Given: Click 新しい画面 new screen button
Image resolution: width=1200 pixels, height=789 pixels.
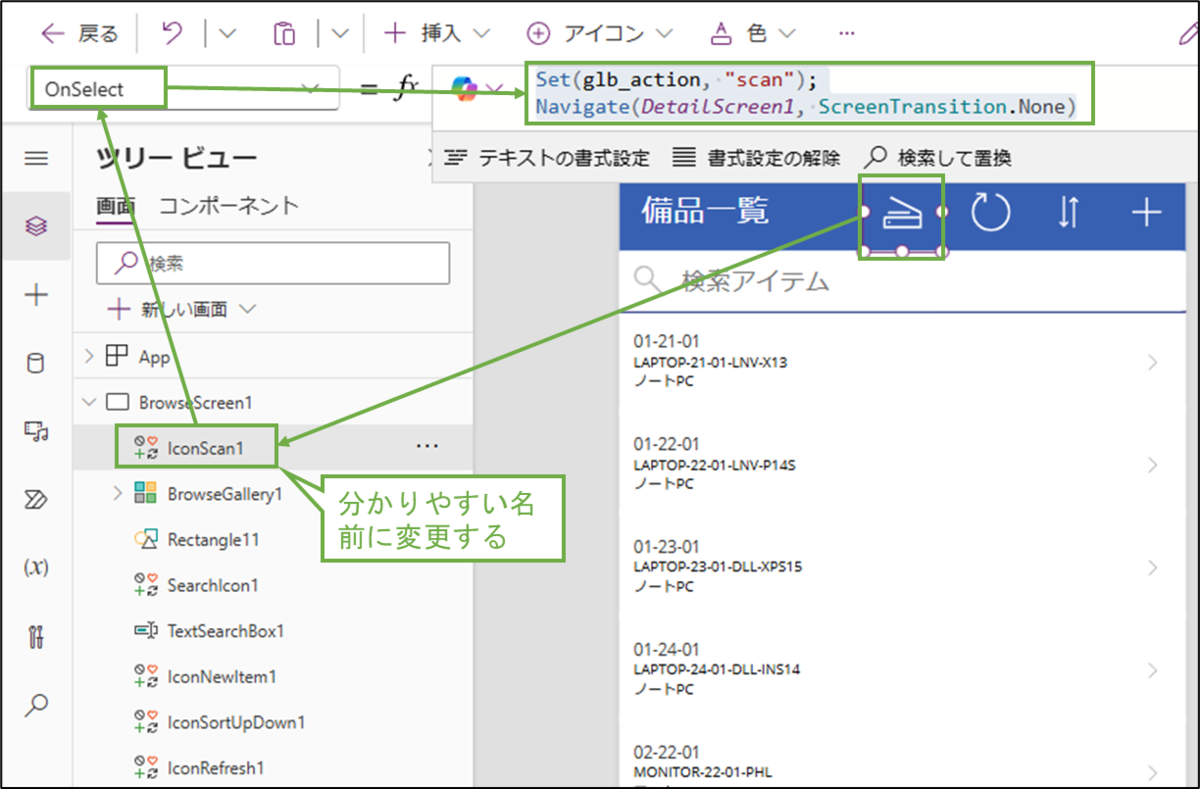Looking at the screenshot, I should (182, 310).
